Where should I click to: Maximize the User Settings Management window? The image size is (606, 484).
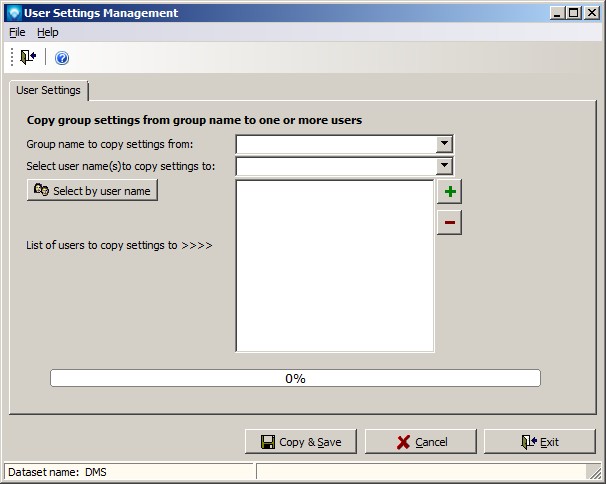coord(574,13)
